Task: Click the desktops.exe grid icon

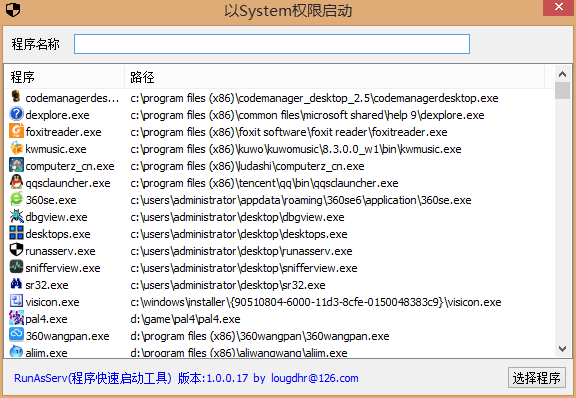Action: point(16,233)
